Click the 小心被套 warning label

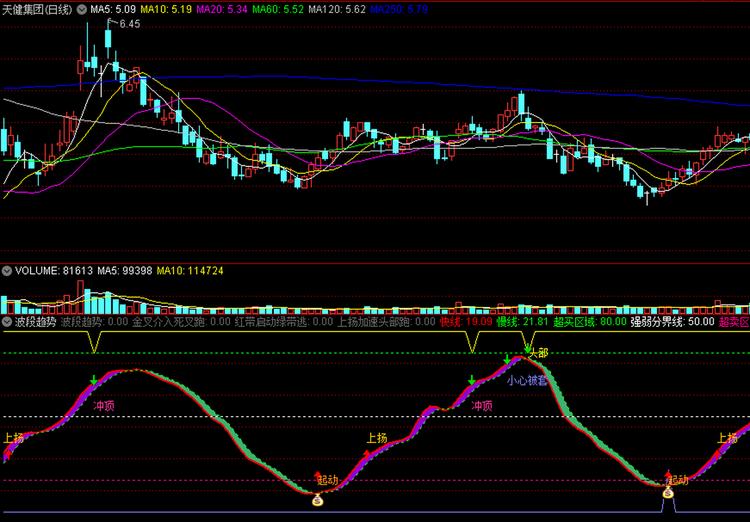pos(527,381)
